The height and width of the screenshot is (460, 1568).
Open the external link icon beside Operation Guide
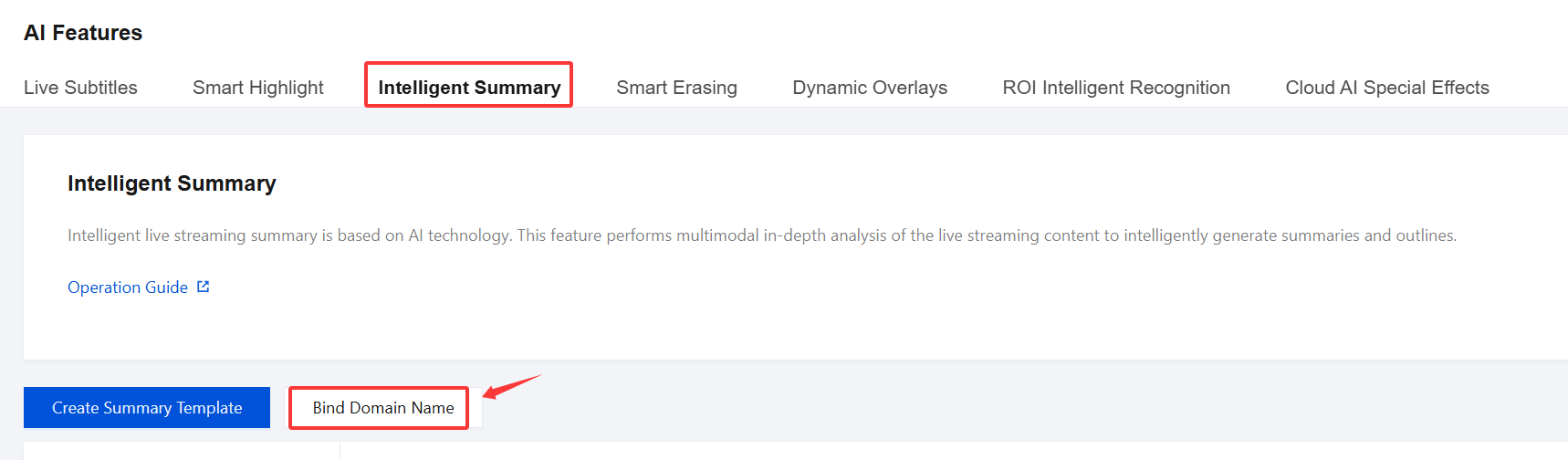pos(204,287)
